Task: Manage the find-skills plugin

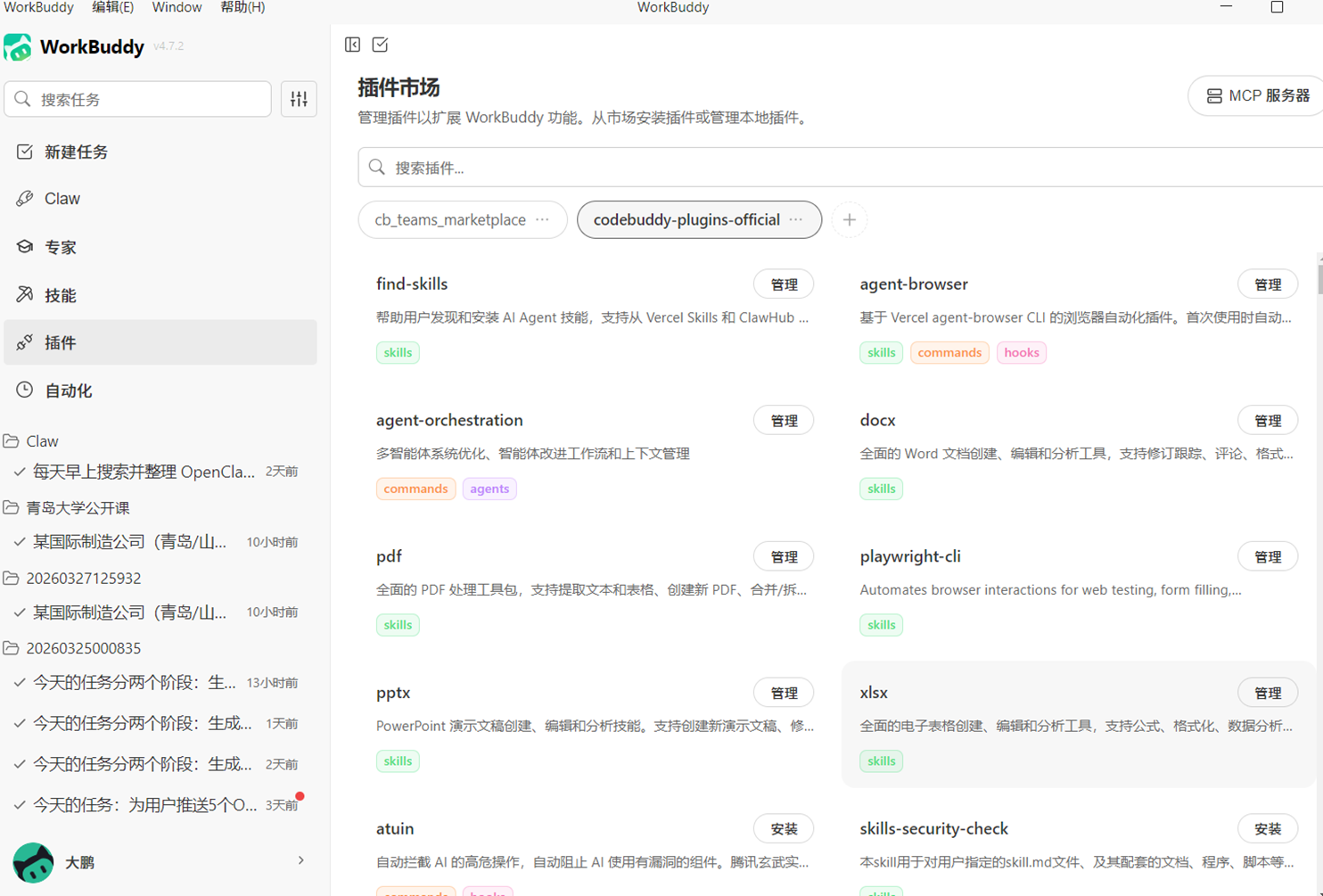Action: coord(784,284)
